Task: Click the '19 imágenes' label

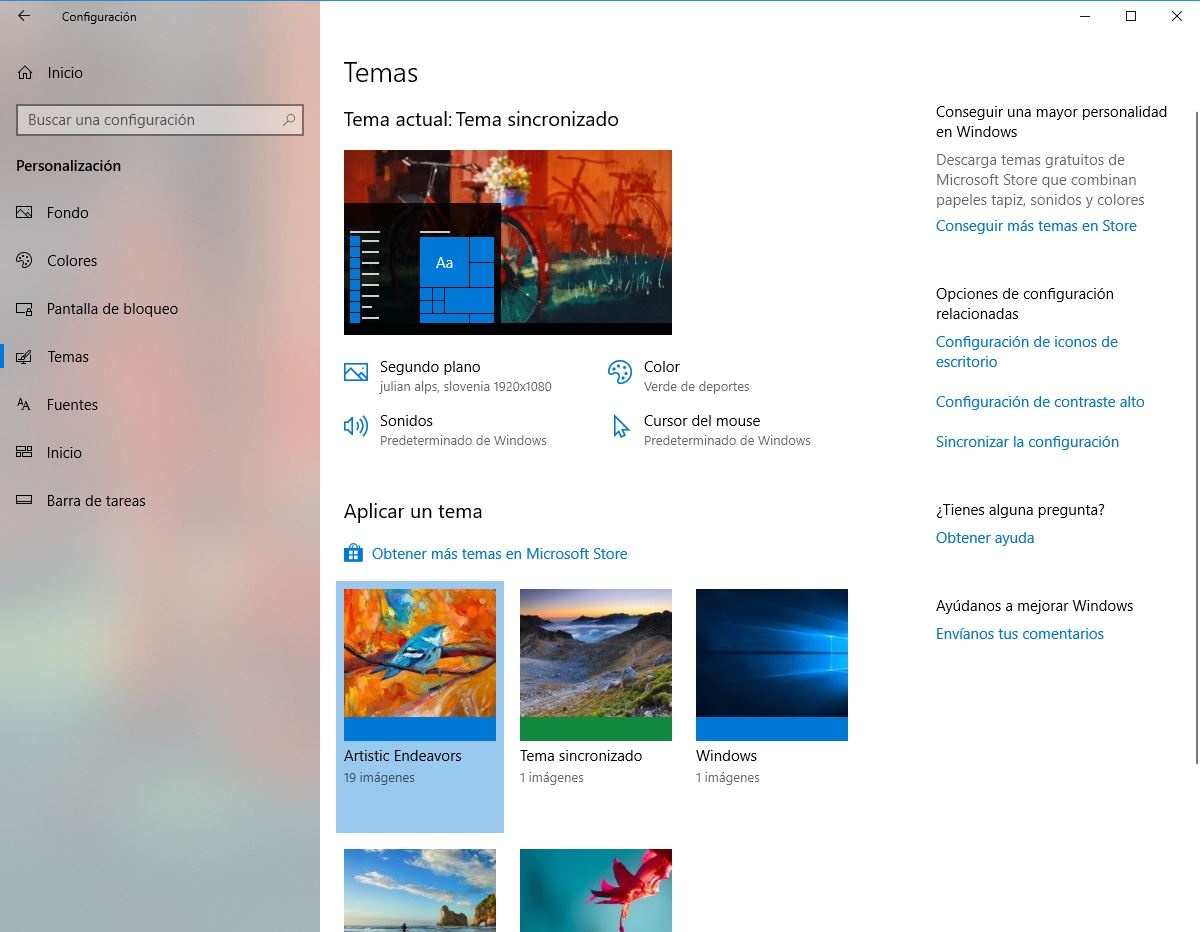Action: click(379, 778)
